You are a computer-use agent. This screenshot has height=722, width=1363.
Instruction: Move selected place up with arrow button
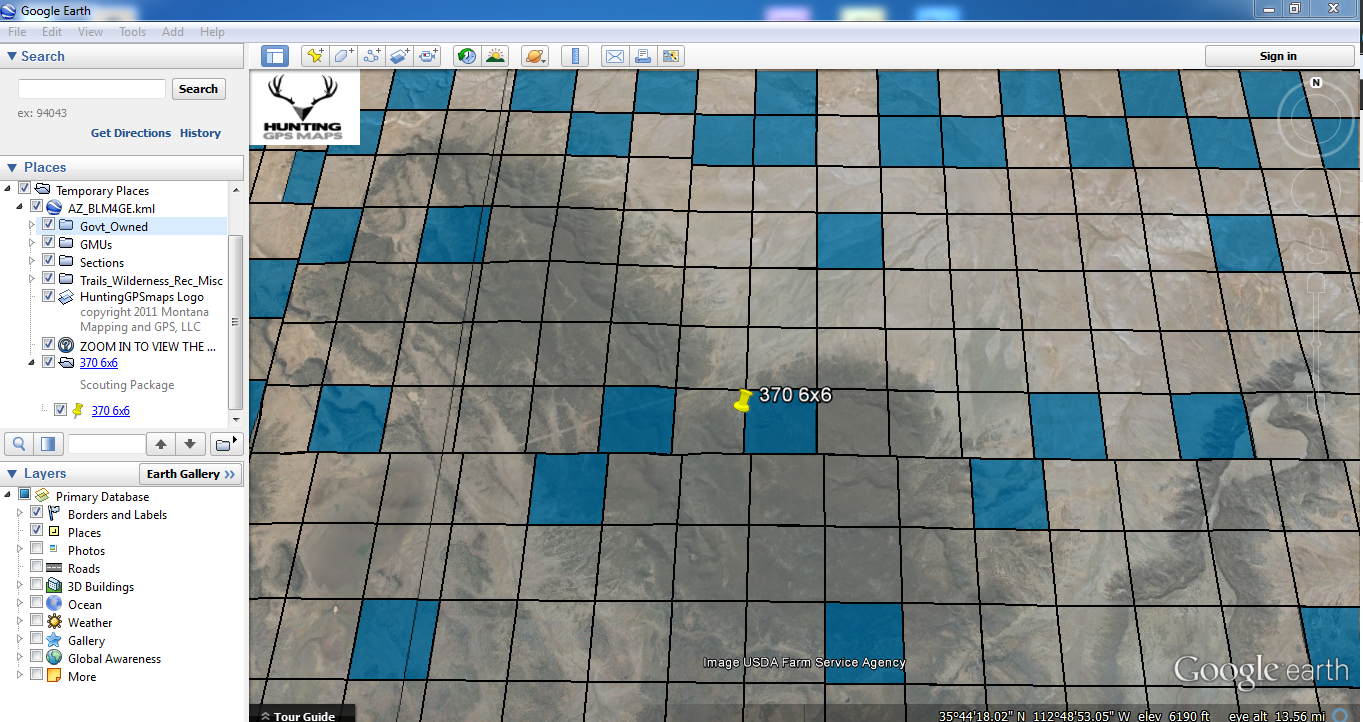pos(160,443)
